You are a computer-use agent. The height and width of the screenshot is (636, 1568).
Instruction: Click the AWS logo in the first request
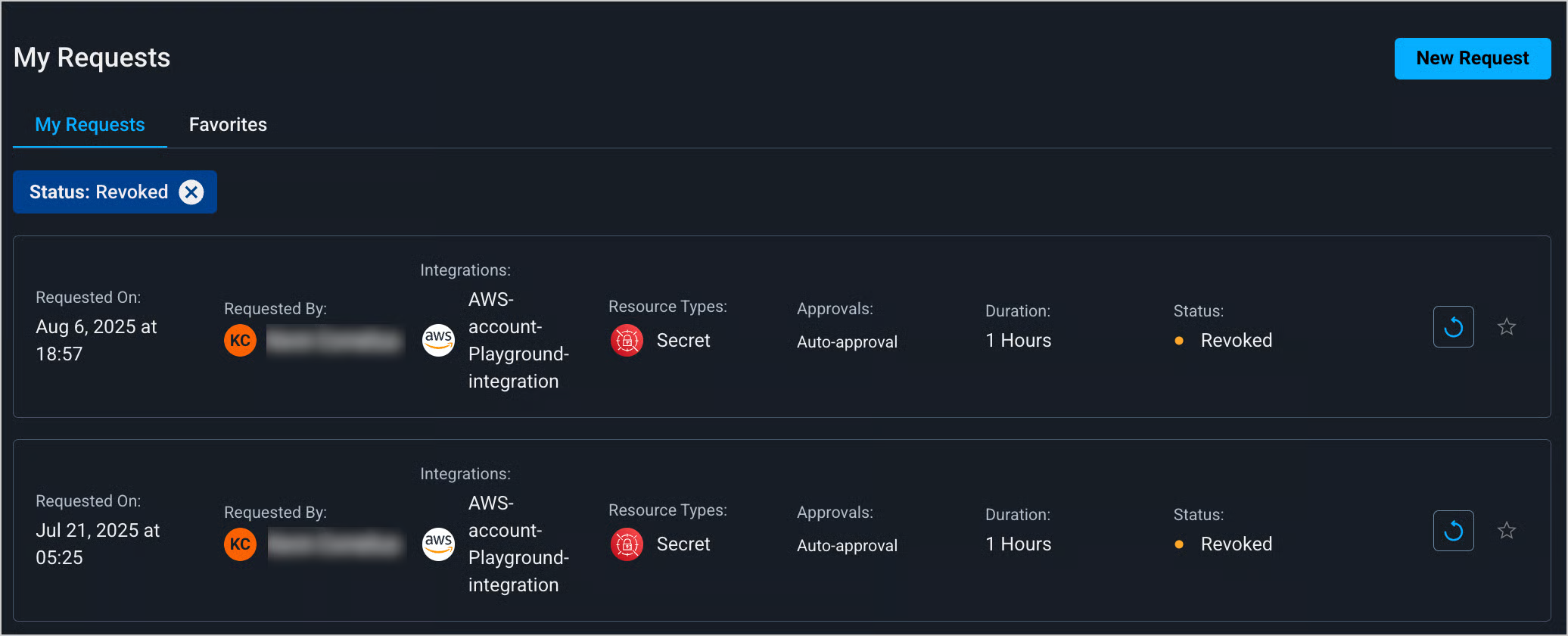coord(438,341)
